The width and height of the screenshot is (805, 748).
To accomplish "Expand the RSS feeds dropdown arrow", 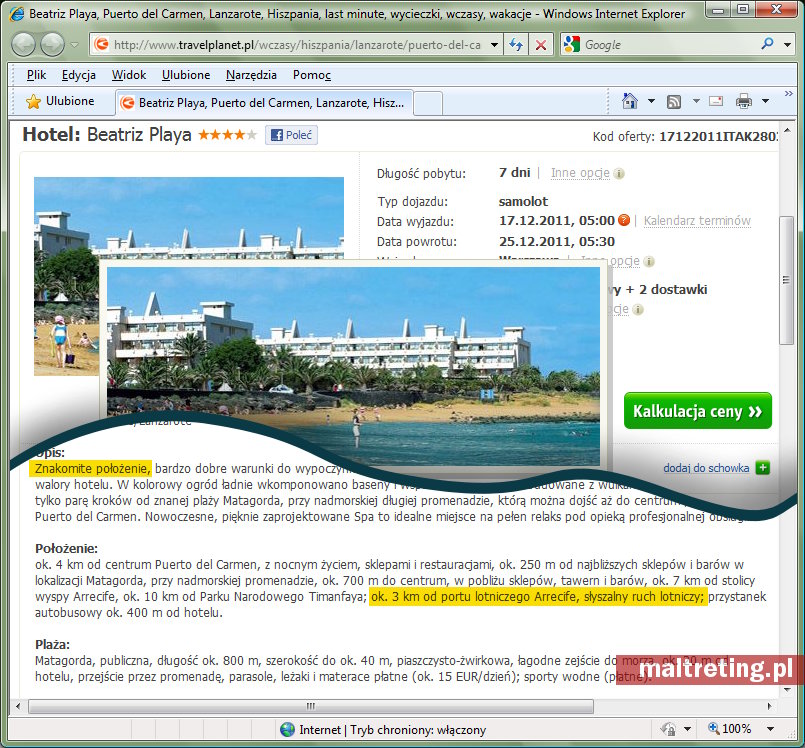I will (696, 101).
